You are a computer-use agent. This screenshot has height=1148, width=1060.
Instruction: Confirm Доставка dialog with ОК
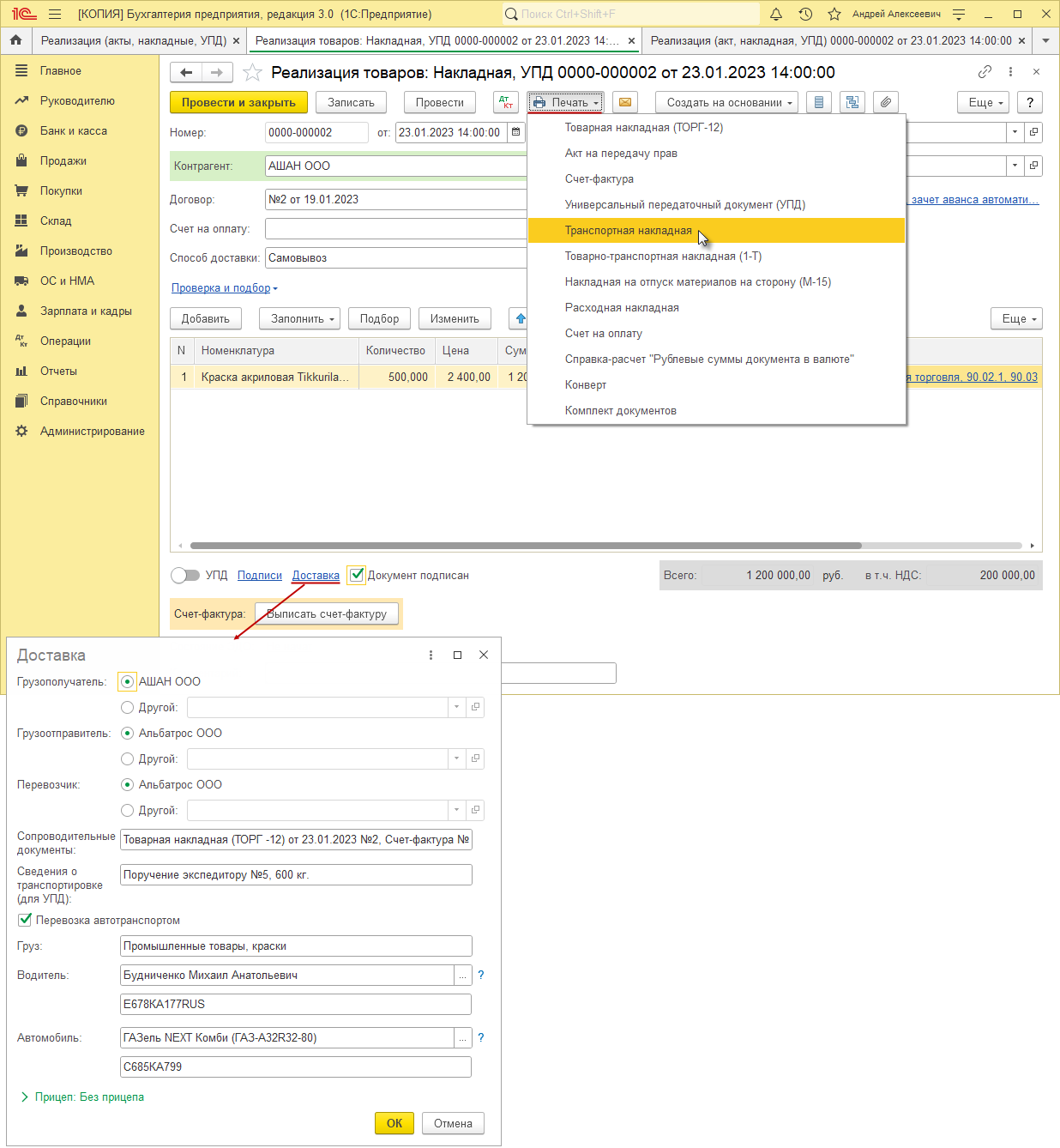tap(394, 1123)
